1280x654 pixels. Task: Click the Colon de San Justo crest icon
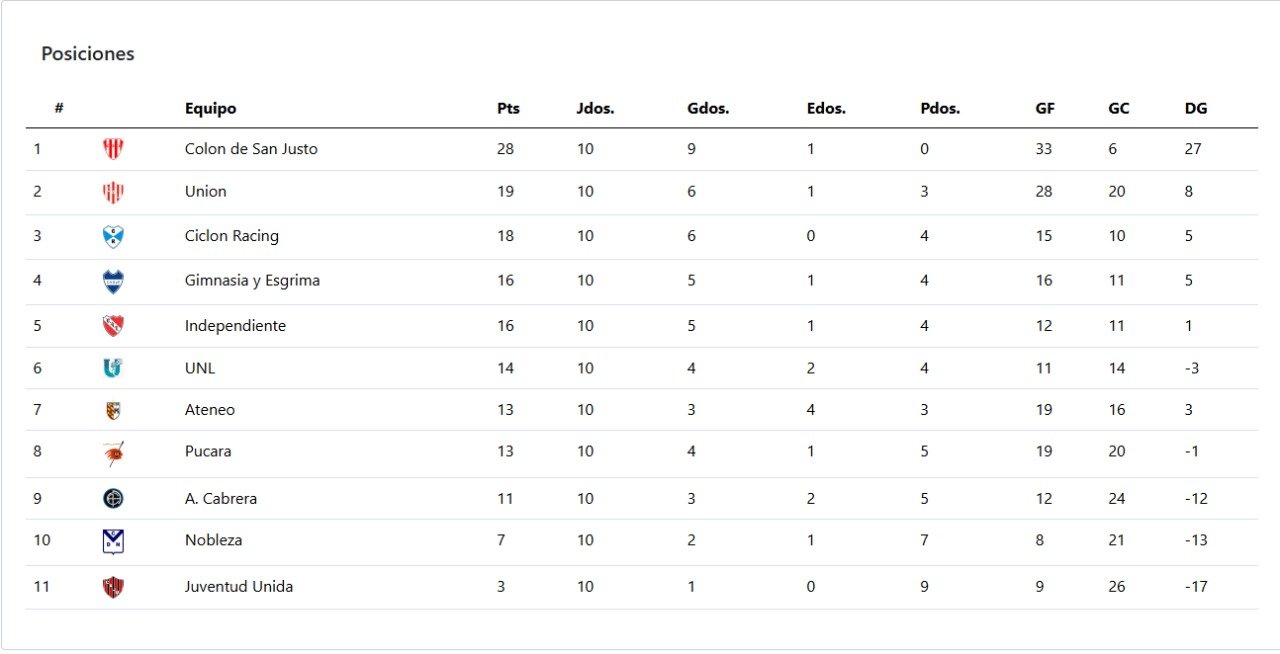[x=113, y=149]
